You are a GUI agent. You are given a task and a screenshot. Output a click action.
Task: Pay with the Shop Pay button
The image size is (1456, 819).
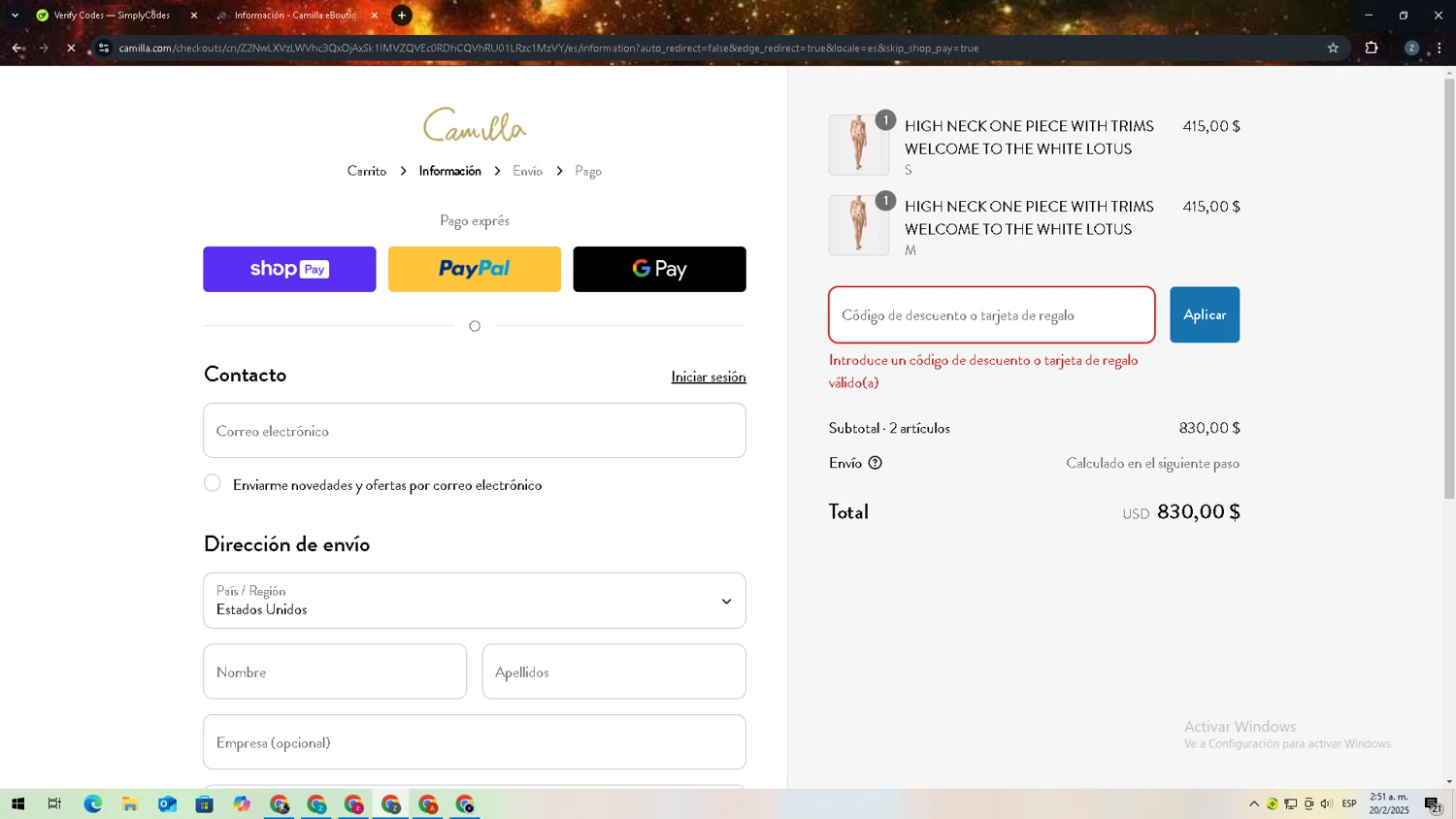[x=289, y=269]
